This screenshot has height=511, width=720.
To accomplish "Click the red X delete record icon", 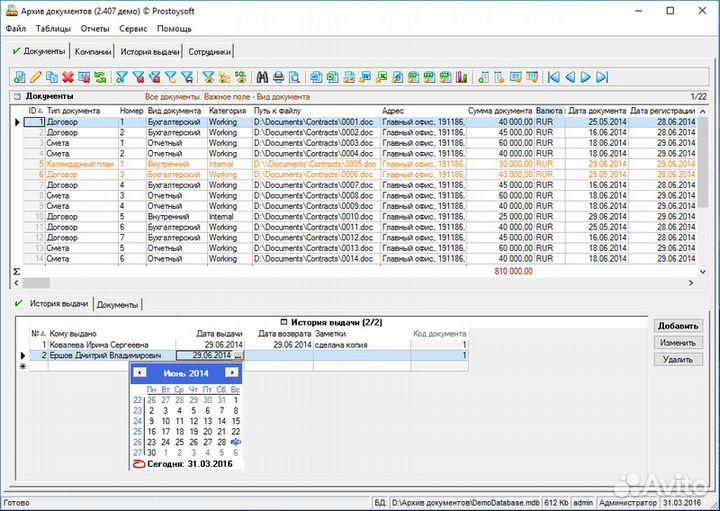I will (x=68, y=77).
